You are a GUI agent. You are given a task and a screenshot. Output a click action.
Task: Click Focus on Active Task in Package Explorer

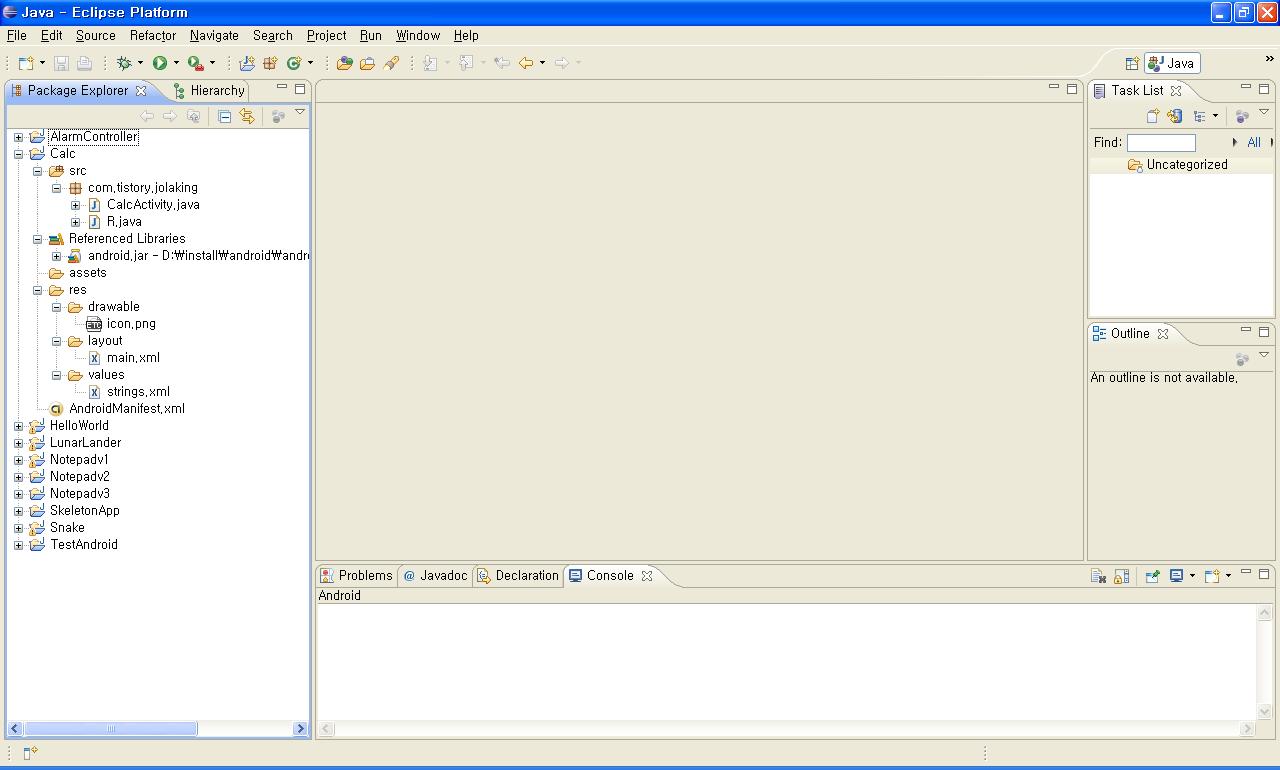point(278,117)
